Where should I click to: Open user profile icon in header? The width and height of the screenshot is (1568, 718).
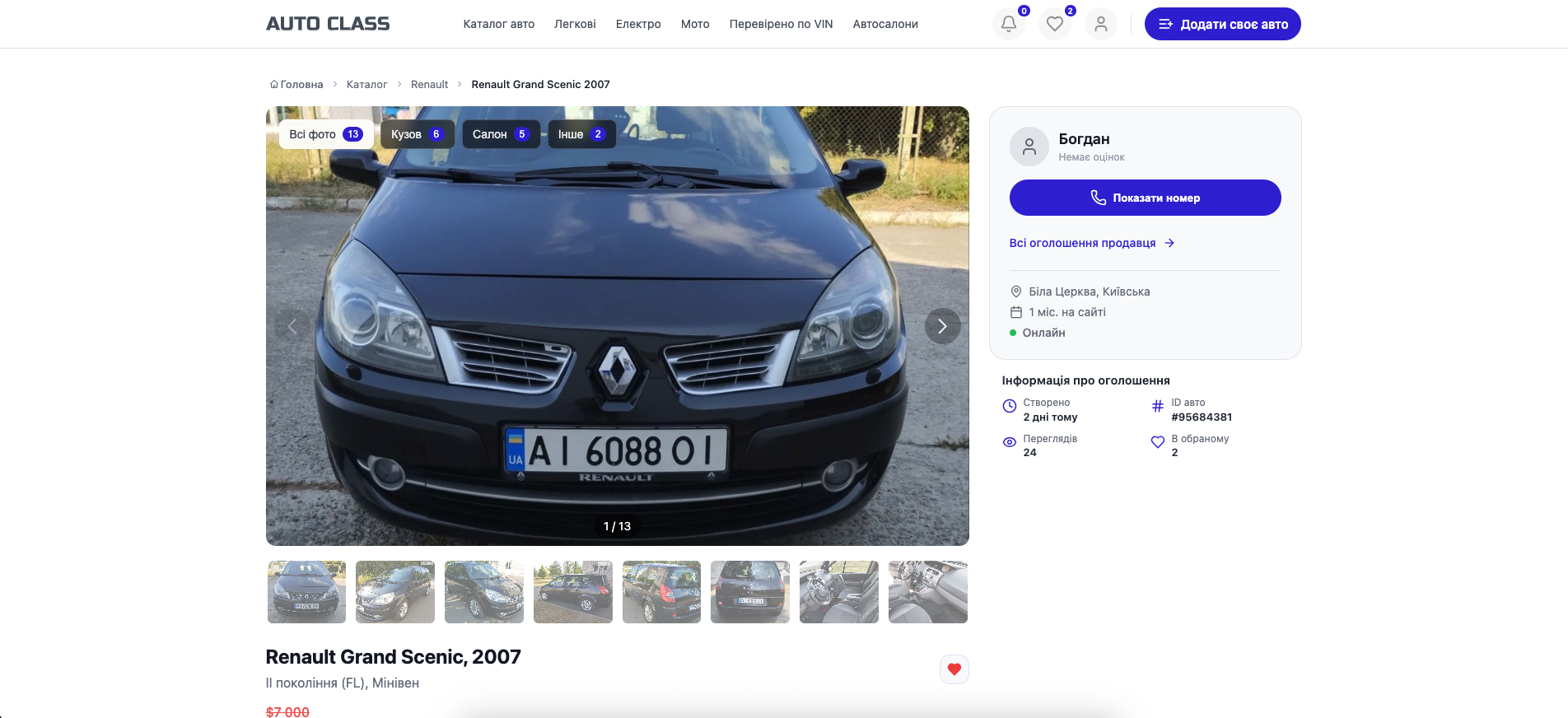(x=1100, y=24)
